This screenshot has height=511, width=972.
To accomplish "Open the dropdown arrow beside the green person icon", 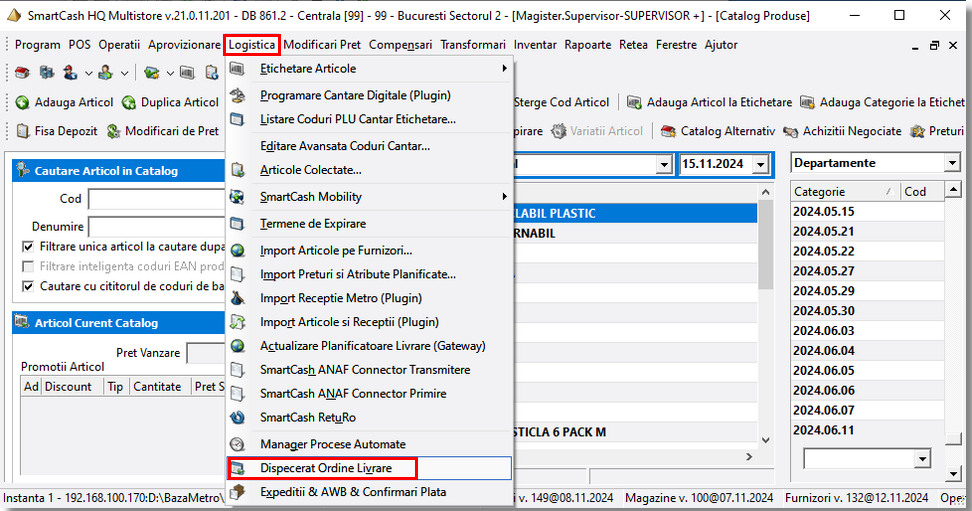I will pyautogui.click(x=125, y=73).
